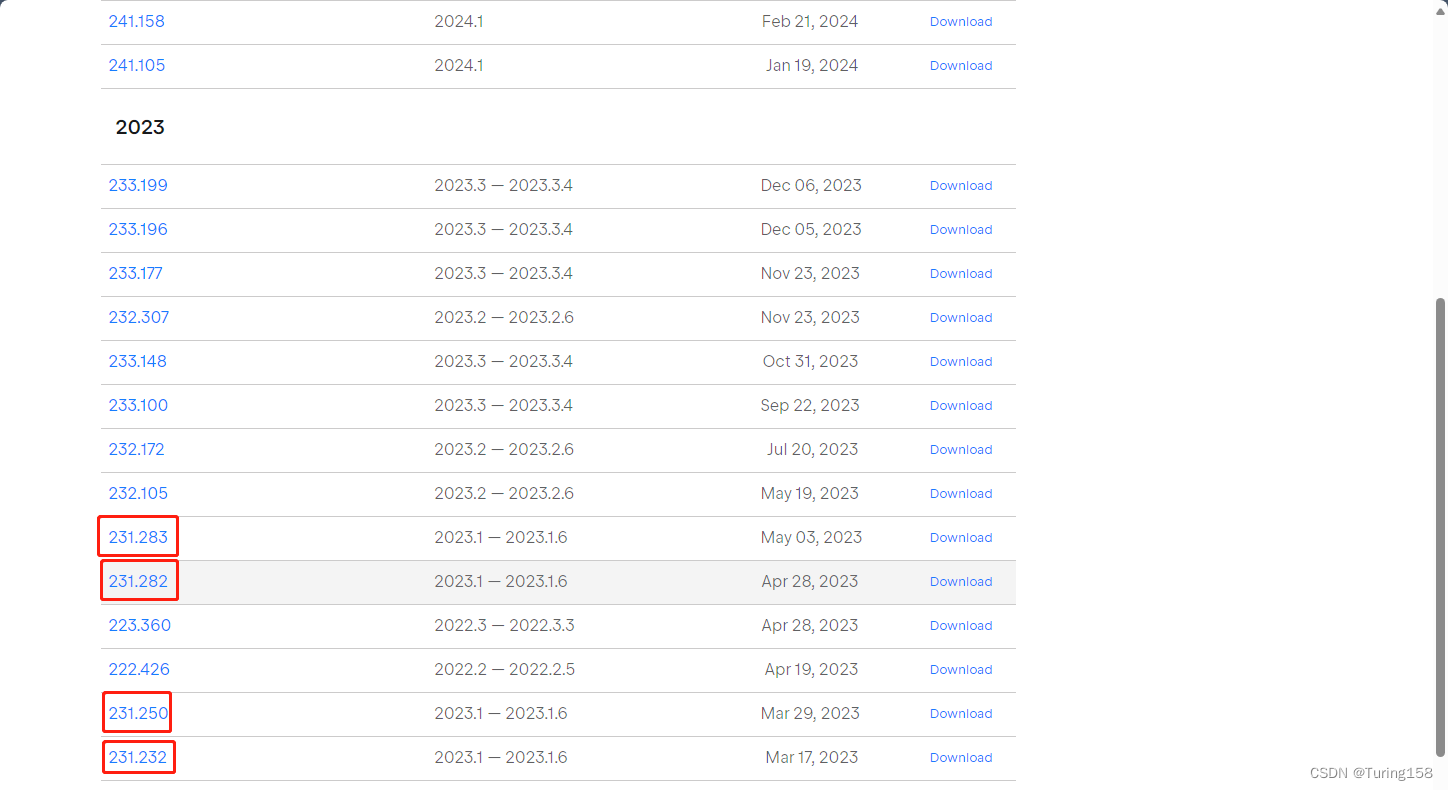The height and width of the screenshot is (790, 1448).
Task: Select the 'May 03, 2023' date
Action: pos(811,537)
